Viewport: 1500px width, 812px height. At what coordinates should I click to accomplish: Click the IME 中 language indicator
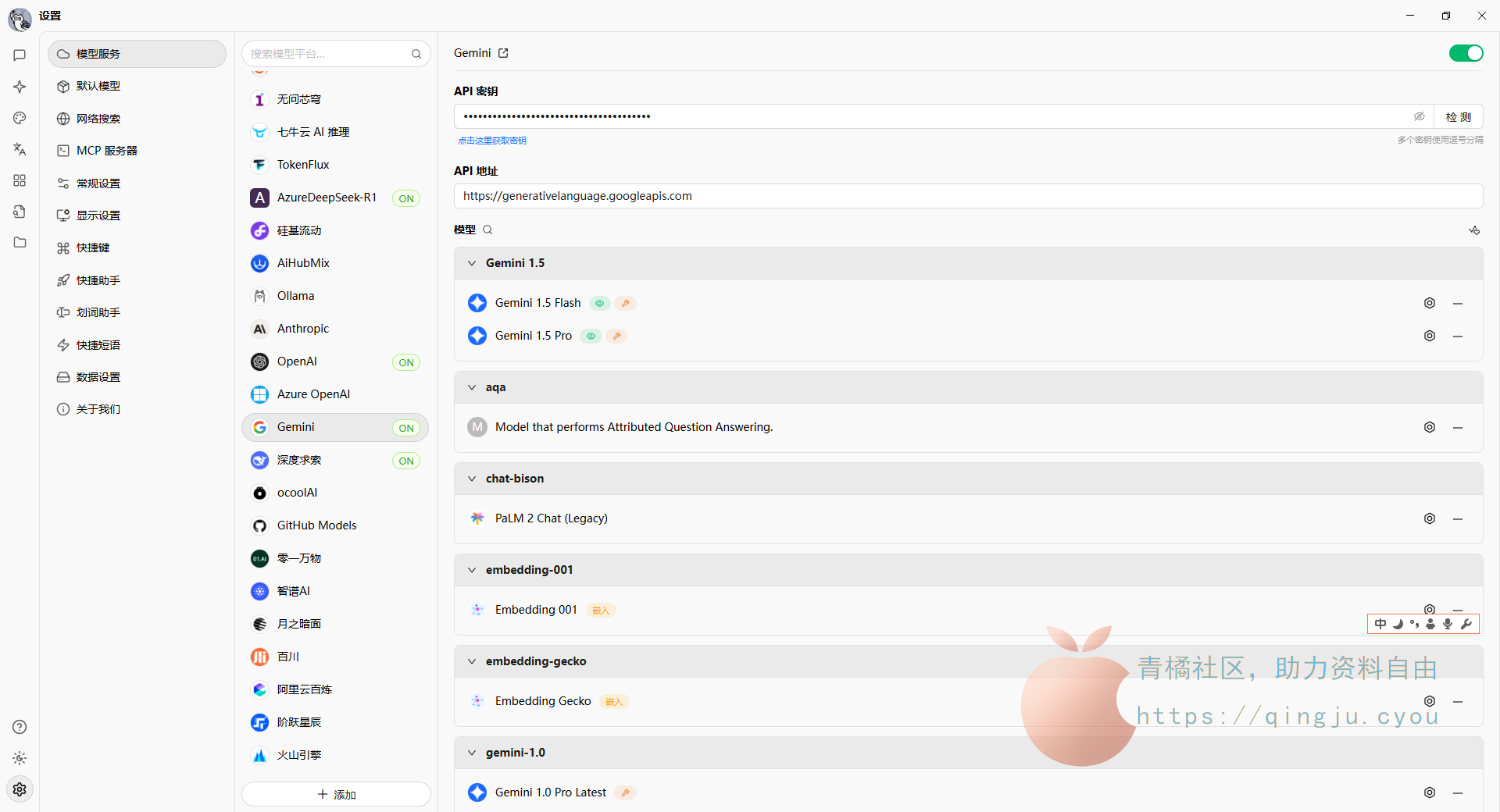(1380, 624)
